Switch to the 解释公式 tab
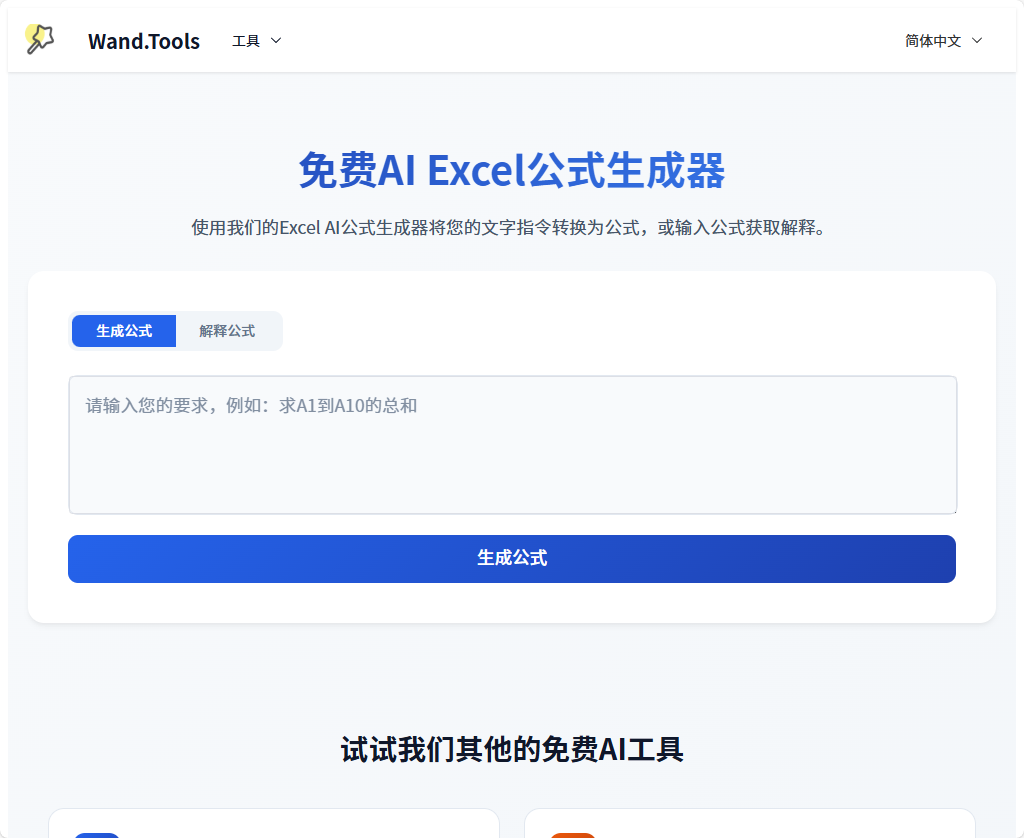Viewport: 1024px width, 838px height. tap(227, 331)
